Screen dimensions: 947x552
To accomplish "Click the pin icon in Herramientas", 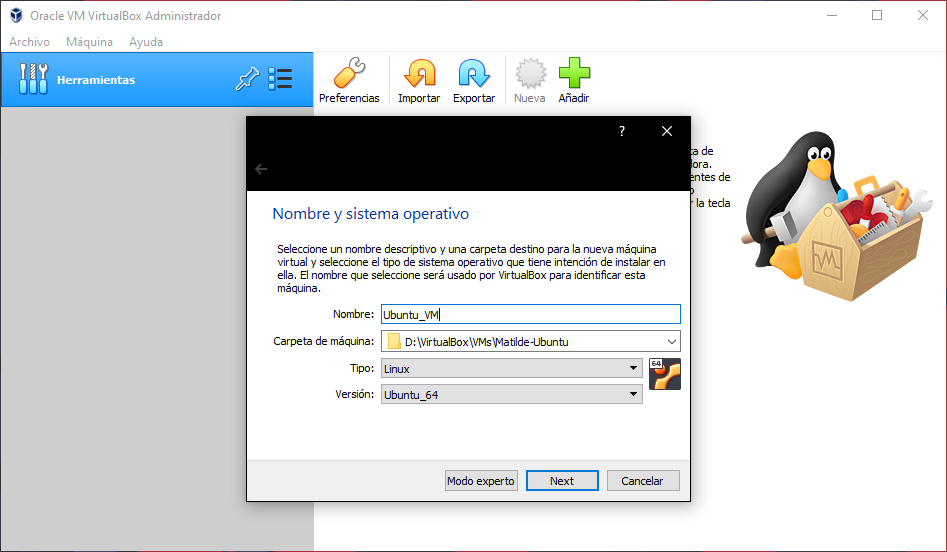I will 247,79.
